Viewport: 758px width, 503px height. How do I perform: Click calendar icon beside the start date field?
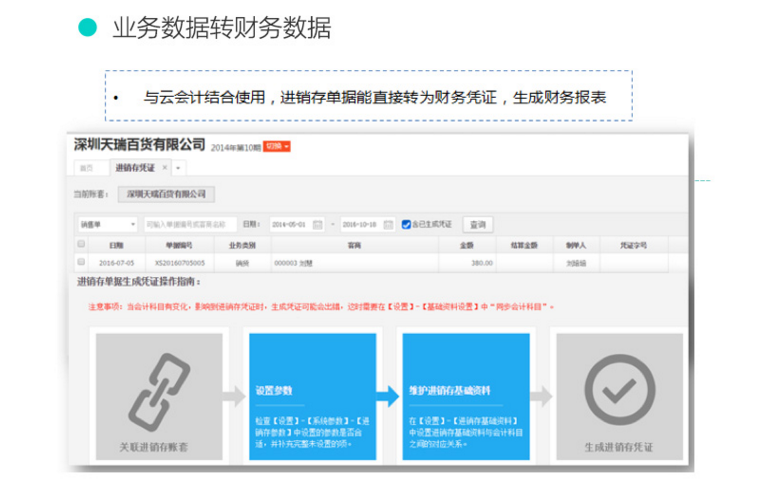click(x=318, y=225)
